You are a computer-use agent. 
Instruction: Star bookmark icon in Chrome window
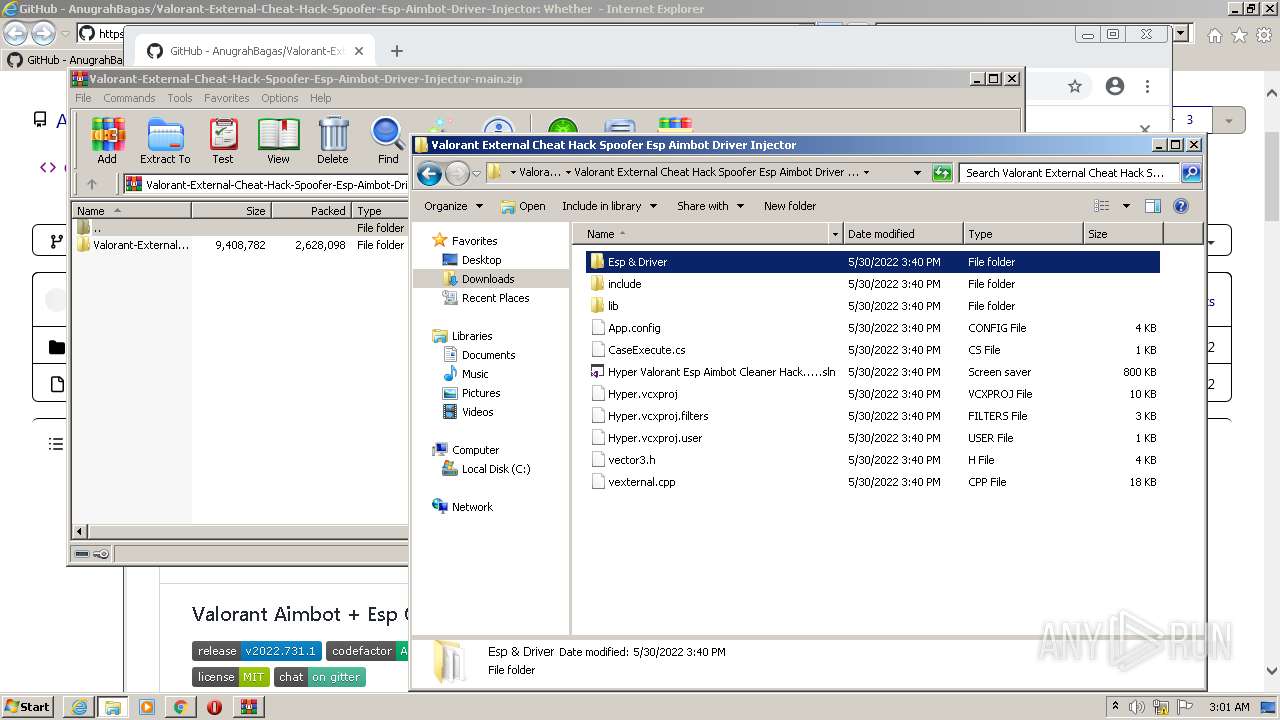click(1075, 87)
